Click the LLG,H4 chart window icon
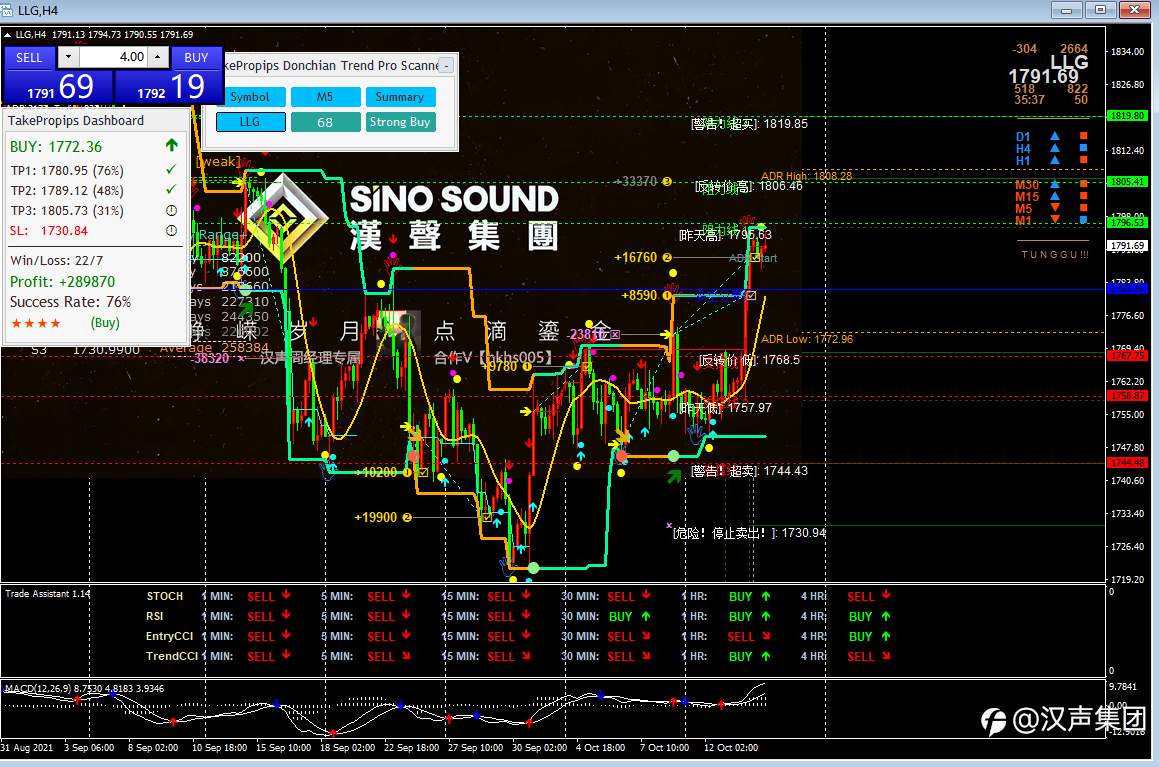1159x767 pixels. tap(7, 10)
